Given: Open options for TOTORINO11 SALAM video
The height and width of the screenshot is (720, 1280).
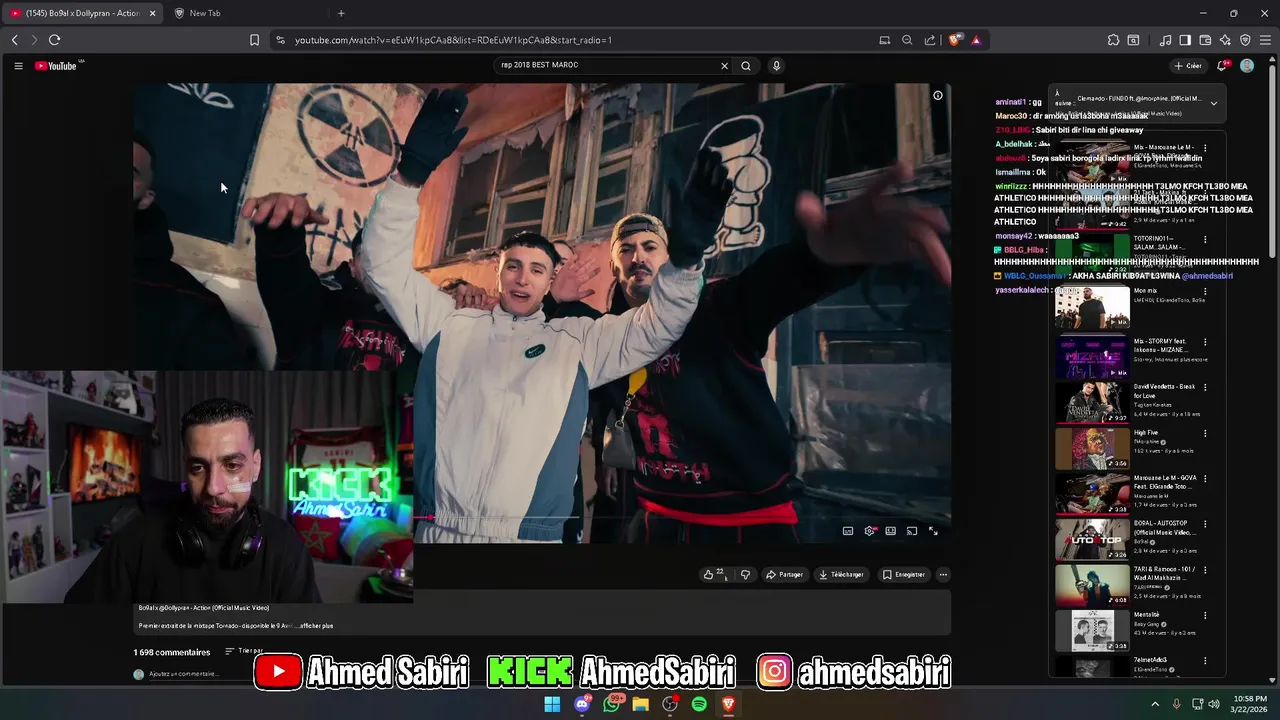Looking at the screenshot, I should point(1205,240).
